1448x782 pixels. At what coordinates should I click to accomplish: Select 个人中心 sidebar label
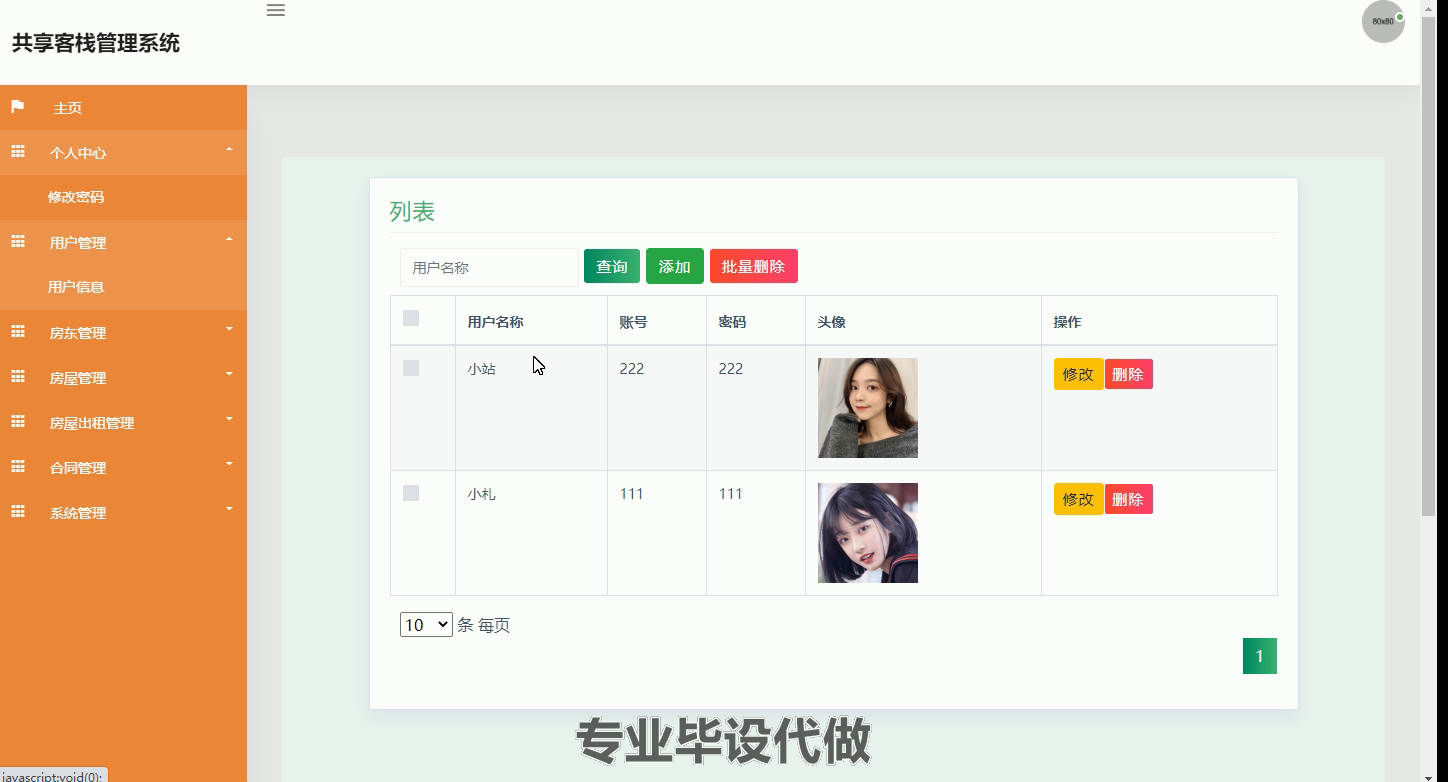tap(78, 153)
